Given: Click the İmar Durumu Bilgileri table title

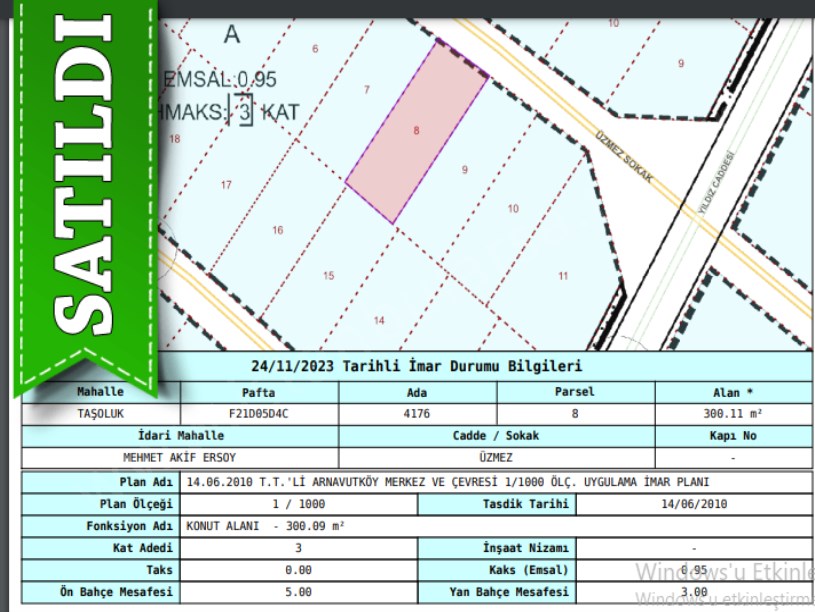Looking at the screenshot, I should (x=416, y=367).
